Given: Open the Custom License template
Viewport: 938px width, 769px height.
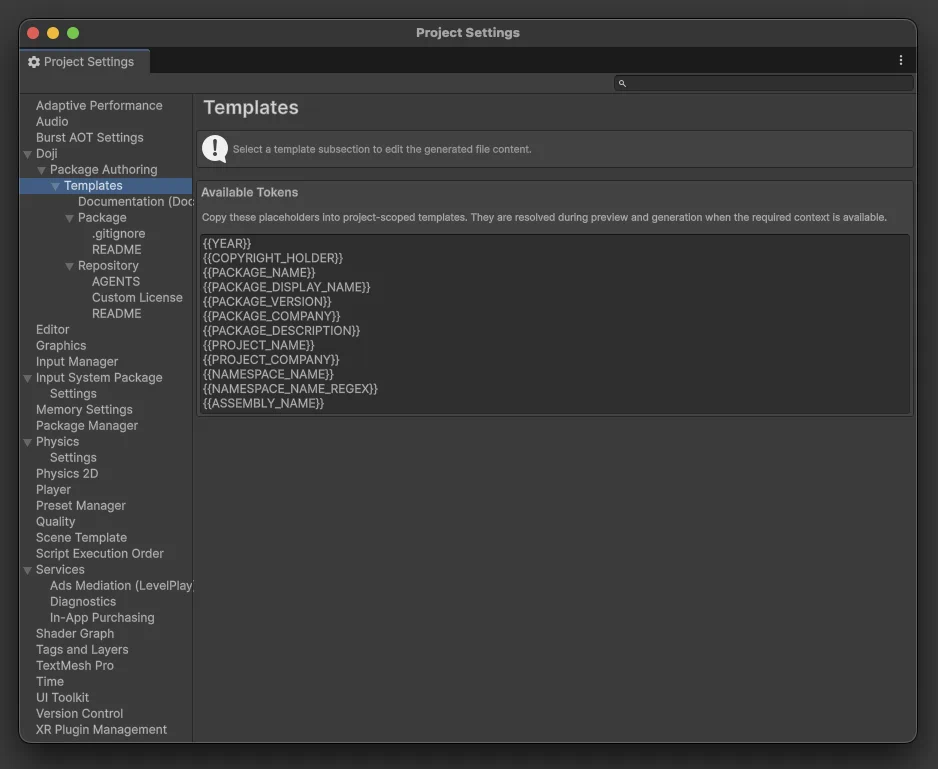Looking at the screenshot, I should click(x=137, y=297).
